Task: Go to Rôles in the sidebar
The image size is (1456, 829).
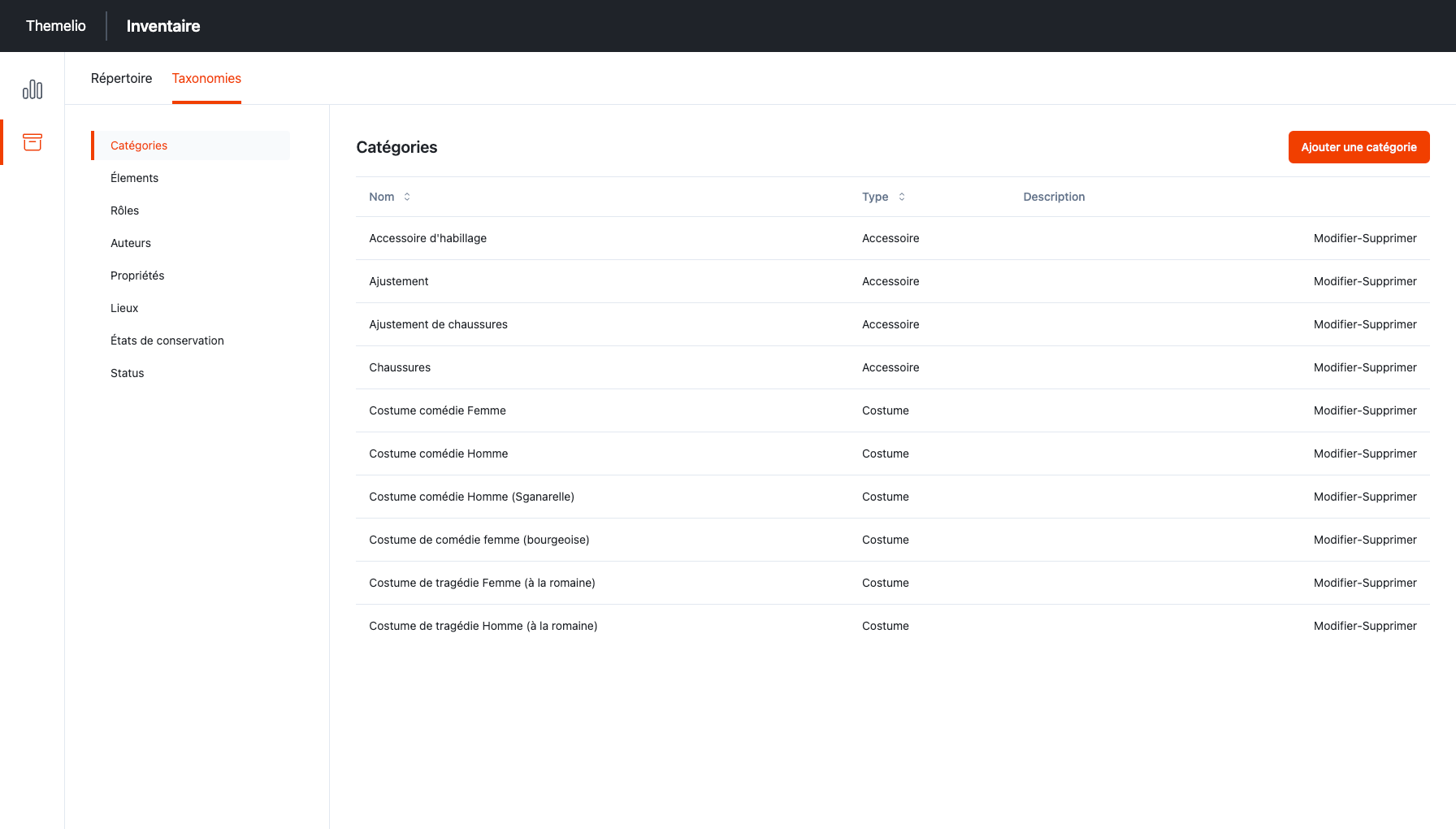Action: click(x=124, y=211)
